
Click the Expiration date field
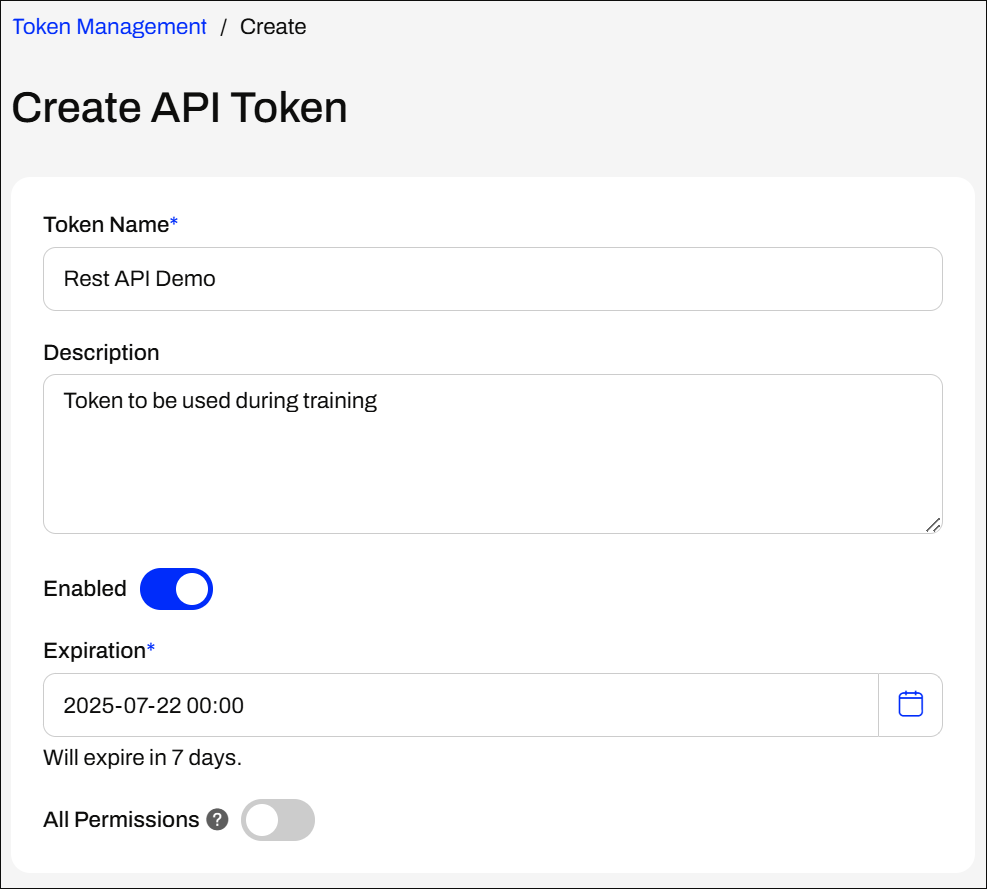pyautogui.click(x=461, y=705)
